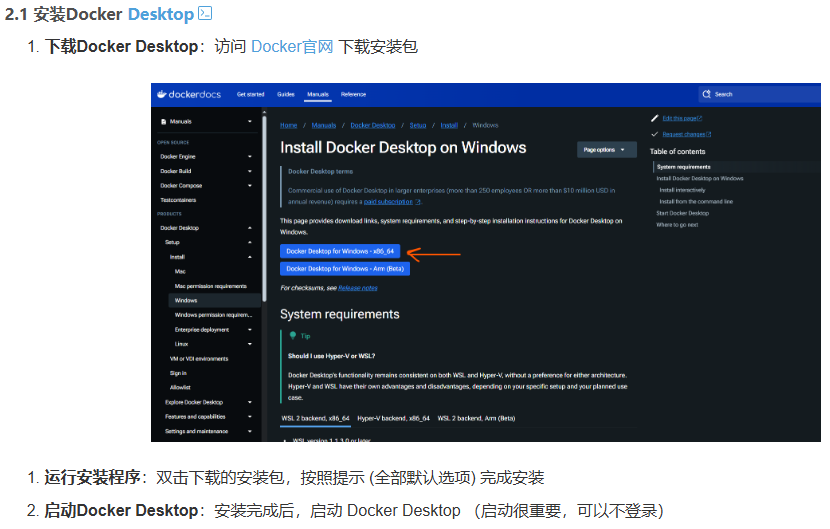Jump to Start Docker Desktop in contents
This screenshot has height=529, width=830.
682,213
